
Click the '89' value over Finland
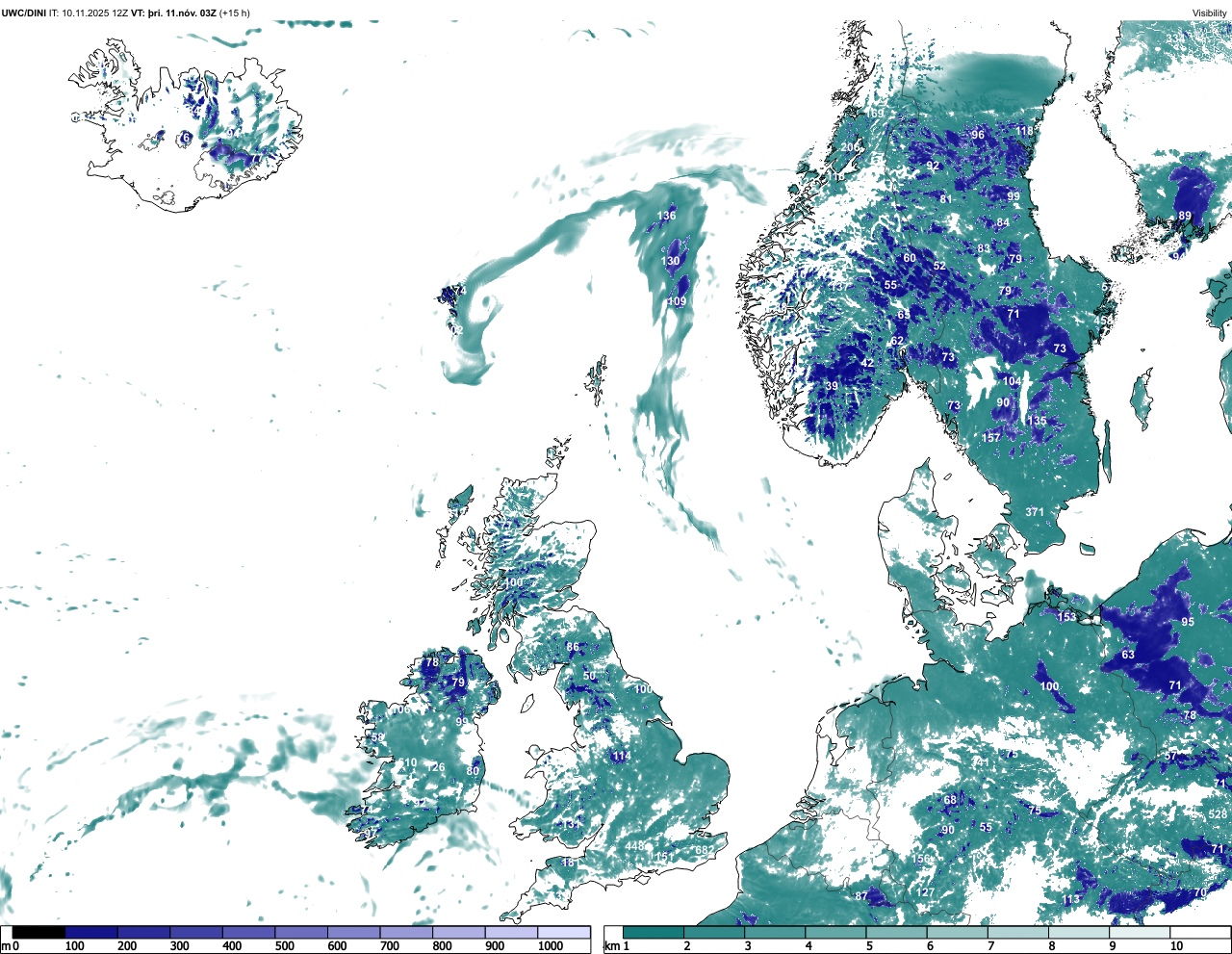click(x=1185, y=217)
